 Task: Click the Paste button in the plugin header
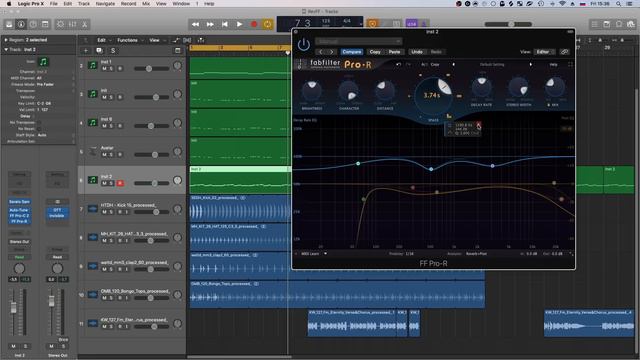click(x=394, y=52)
